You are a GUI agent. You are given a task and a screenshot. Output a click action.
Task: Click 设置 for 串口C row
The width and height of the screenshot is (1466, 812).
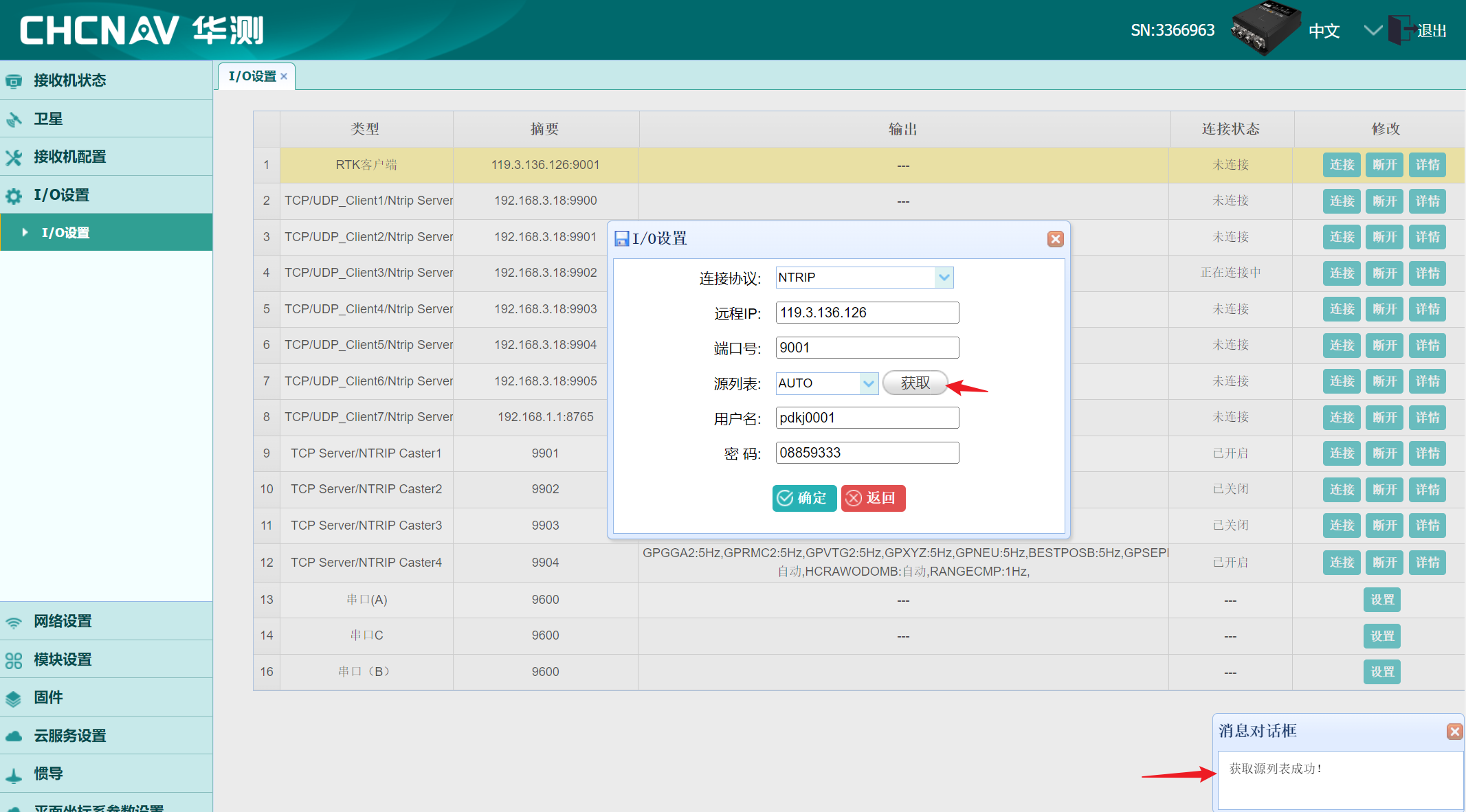pyautogui.click(x=1382, y=636)
